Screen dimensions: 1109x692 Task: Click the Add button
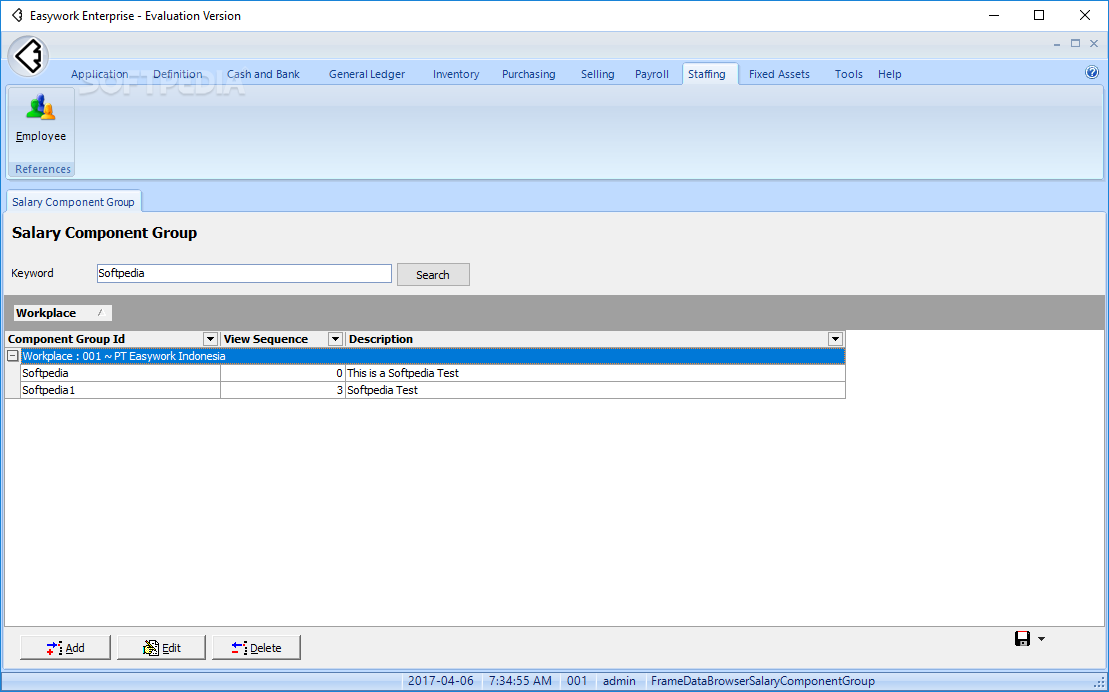click(x=65, y=647)
